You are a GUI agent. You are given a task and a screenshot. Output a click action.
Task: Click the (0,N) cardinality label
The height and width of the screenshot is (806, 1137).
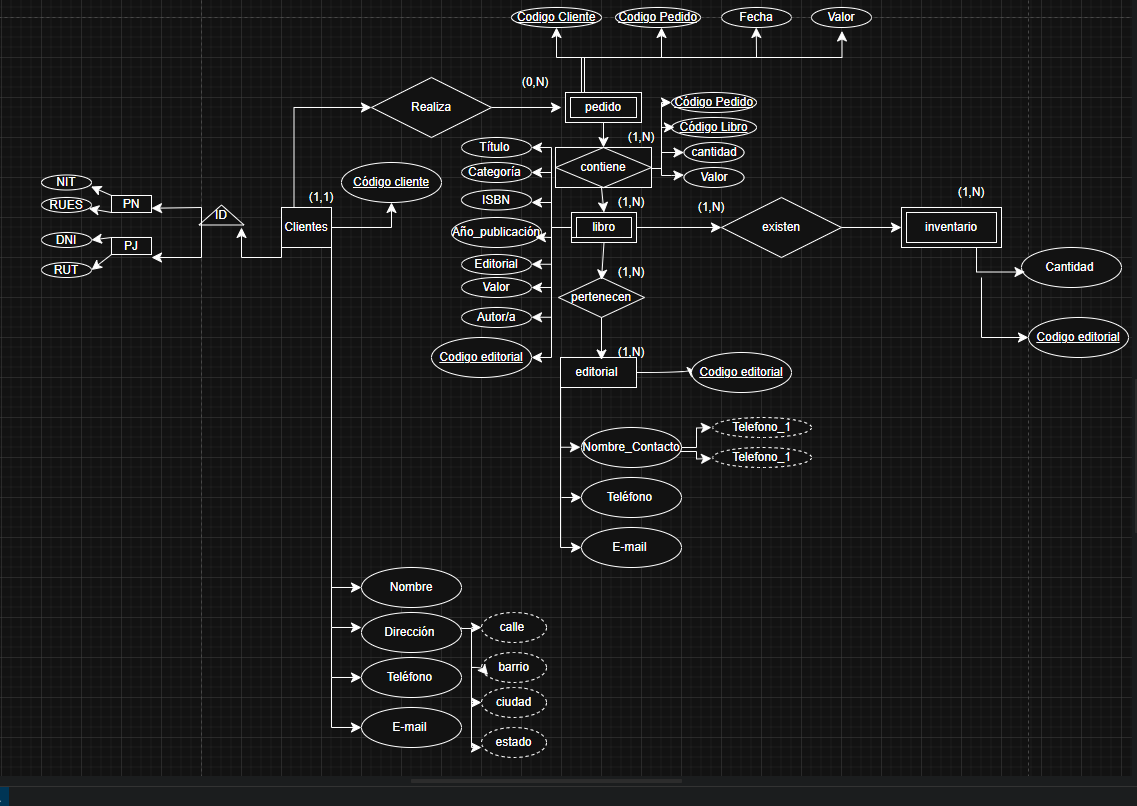tap(535, 82)
